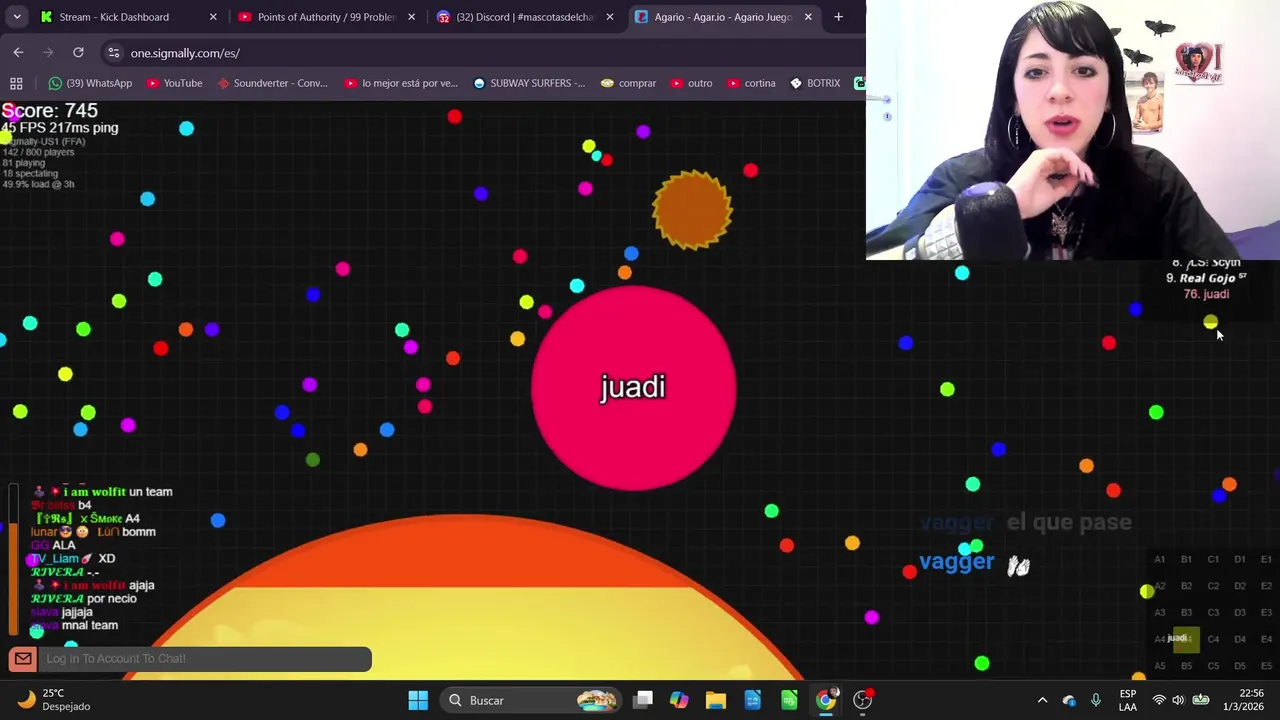
Task: Click the spiky orange virus cell
Action: pos(692,209)
